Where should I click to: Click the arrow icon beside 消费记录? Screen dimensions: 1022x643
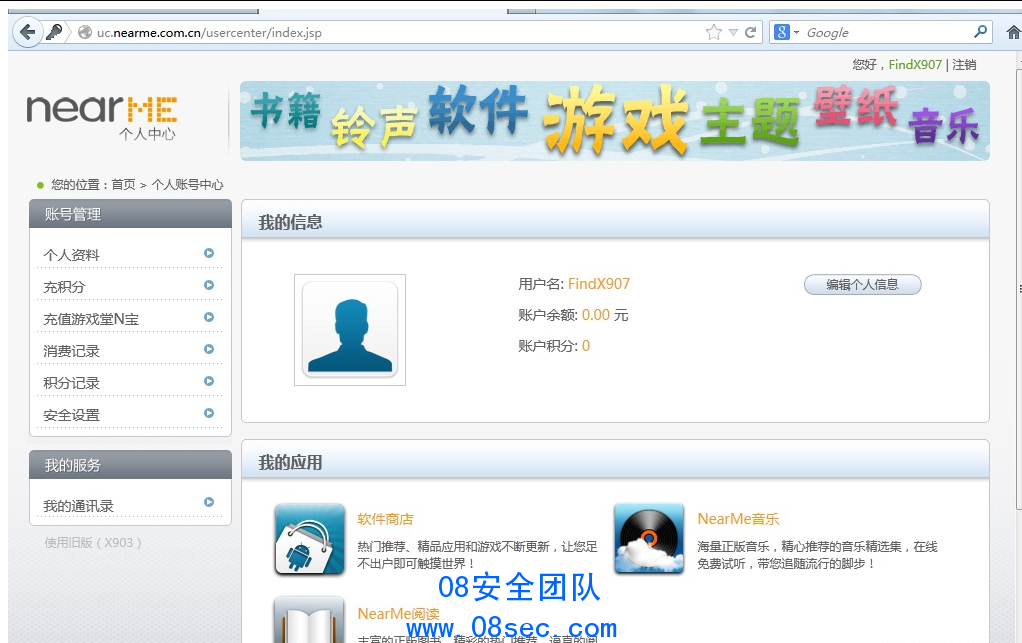pyautogui.click(x=209, y=349)
